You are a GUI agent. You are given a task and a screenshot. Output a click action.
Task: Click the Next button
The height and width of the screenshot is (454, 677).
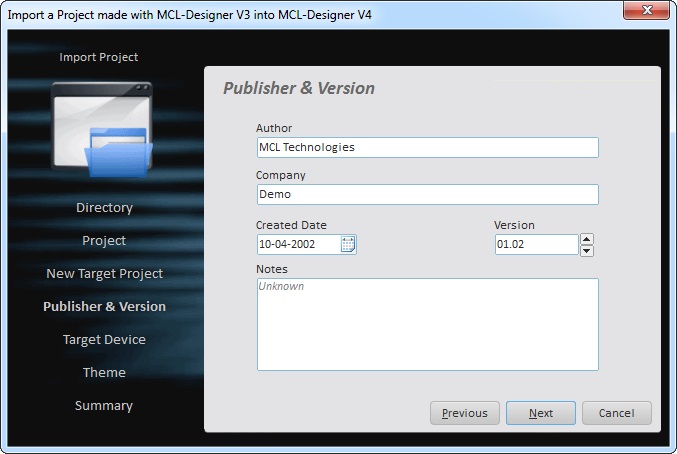(x=540, y=413)
